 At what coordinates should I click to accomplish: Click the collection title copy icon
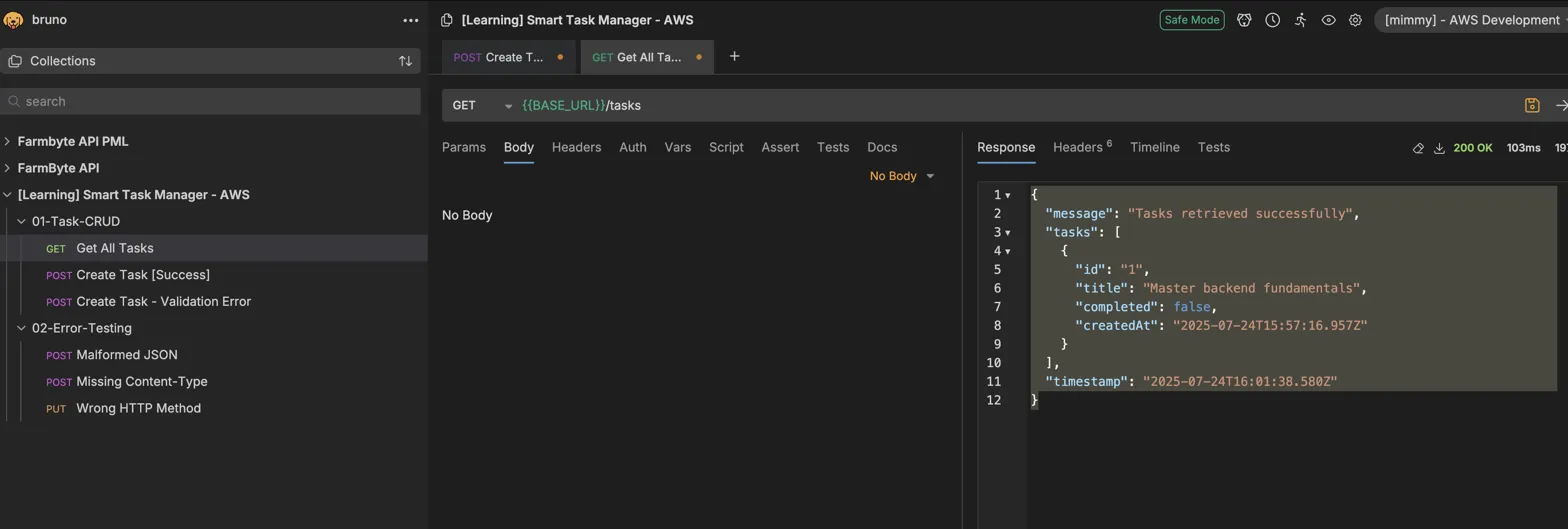click(x=448, y=20)
